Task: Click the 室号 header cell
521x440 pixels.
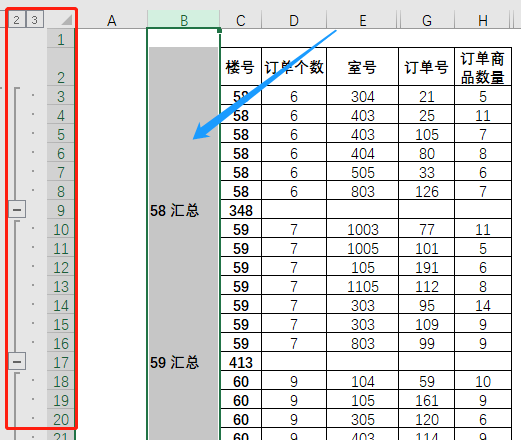Action: click(363, 67)
